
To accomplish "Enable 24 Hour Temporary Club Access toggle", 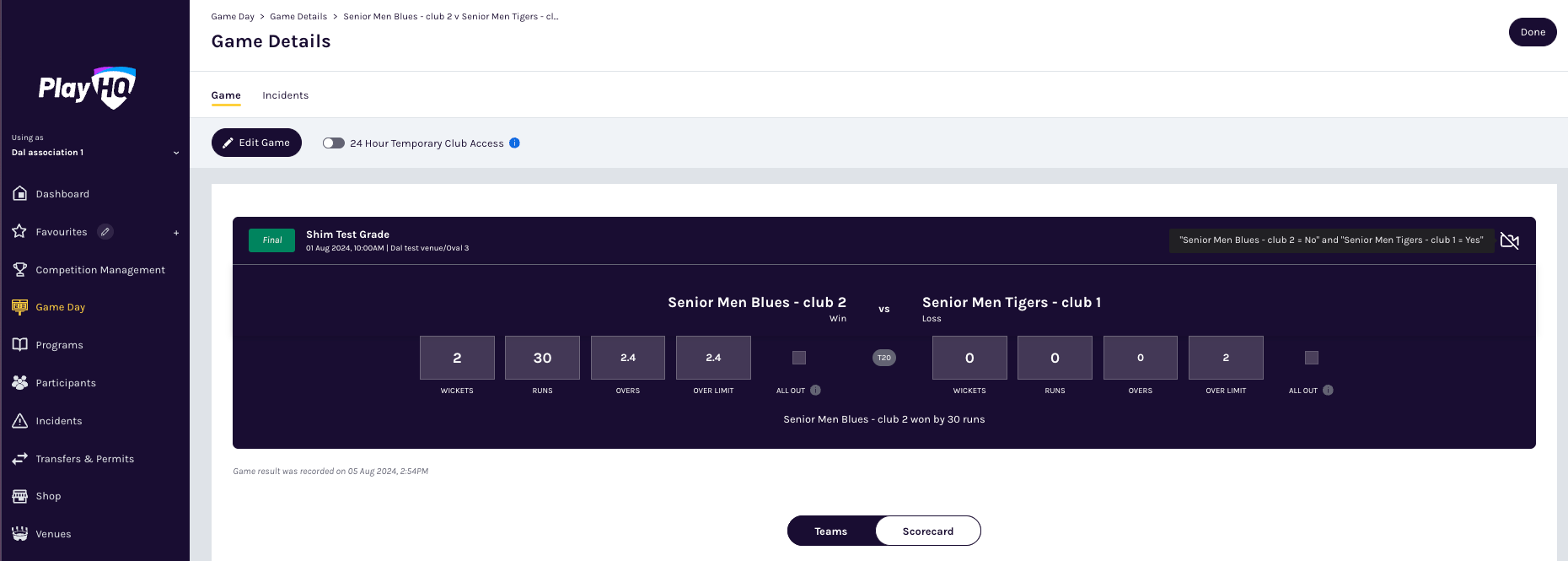I will 334,143.
